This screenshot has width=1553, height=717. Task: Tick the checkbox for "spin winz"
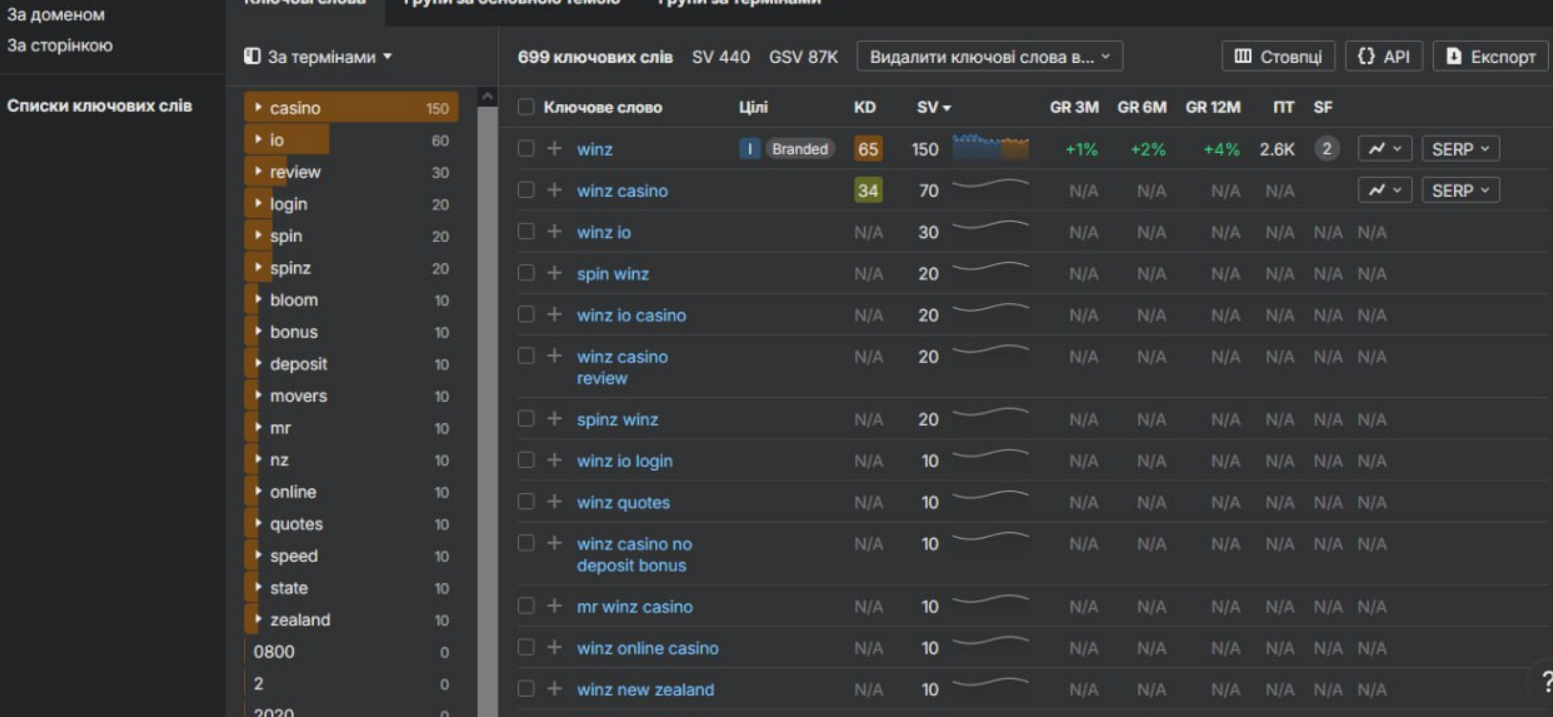526,273
